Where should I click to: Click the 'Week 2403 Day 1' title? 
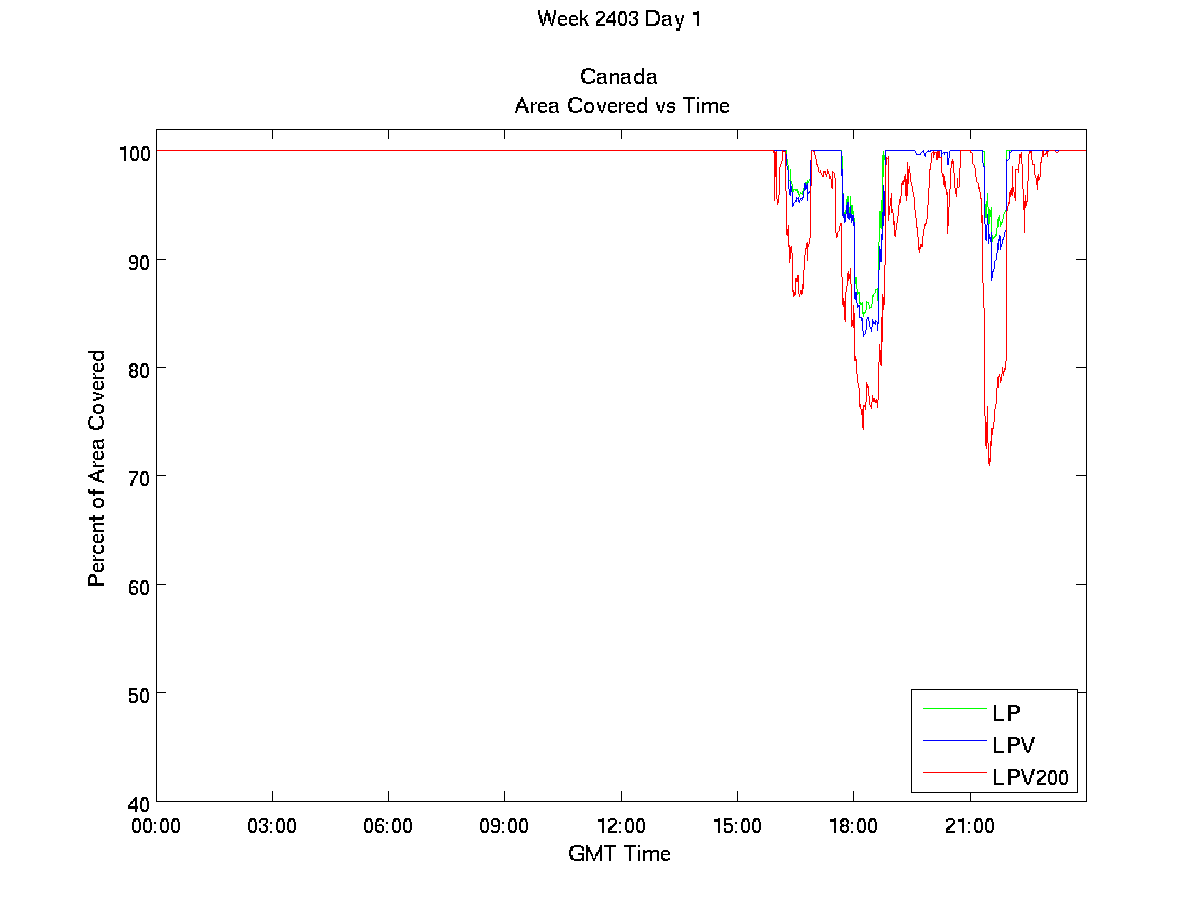tap(619, 19)
